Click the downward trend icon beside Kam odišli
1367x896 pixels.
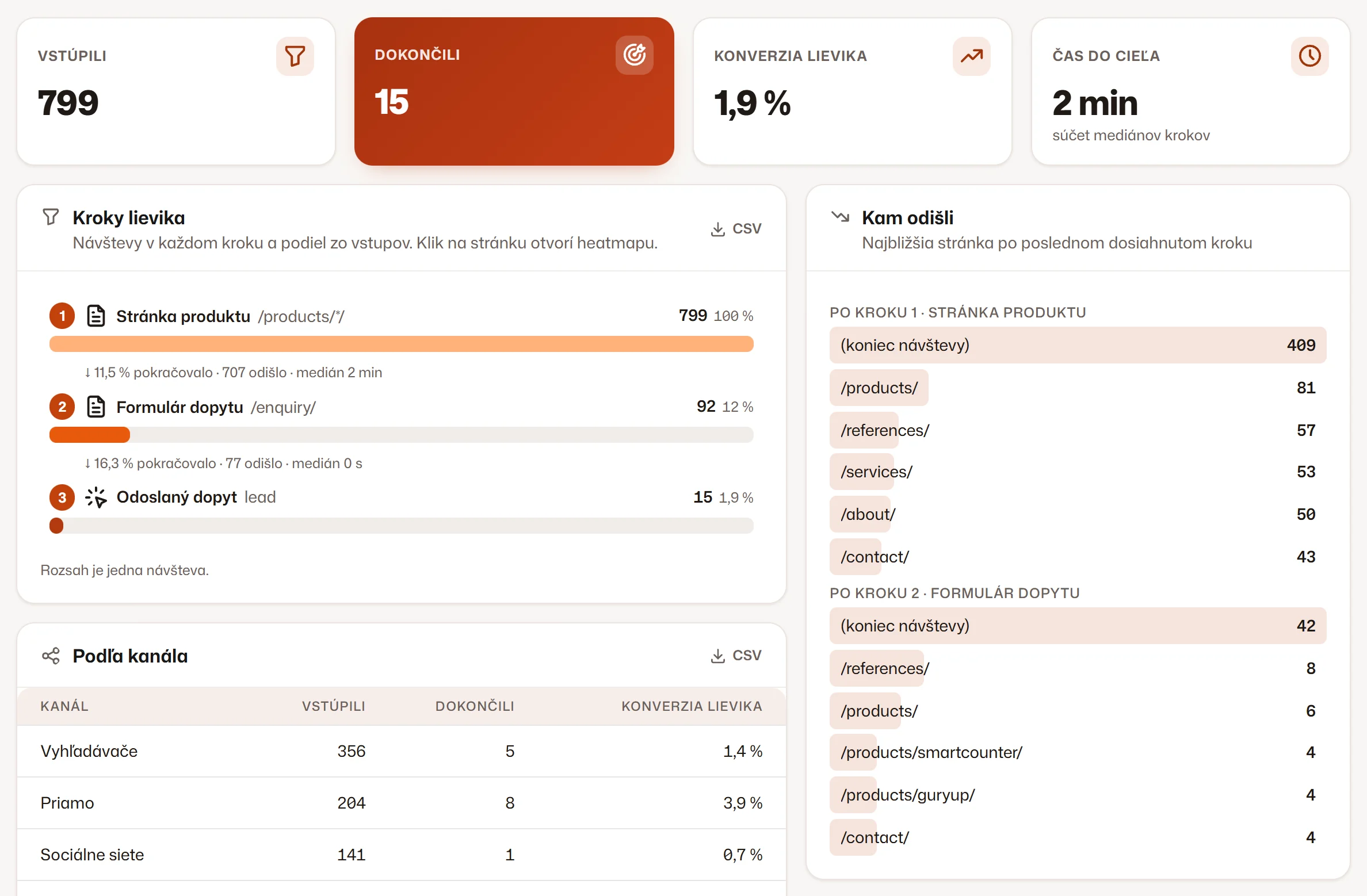click(x=840, y=217)
